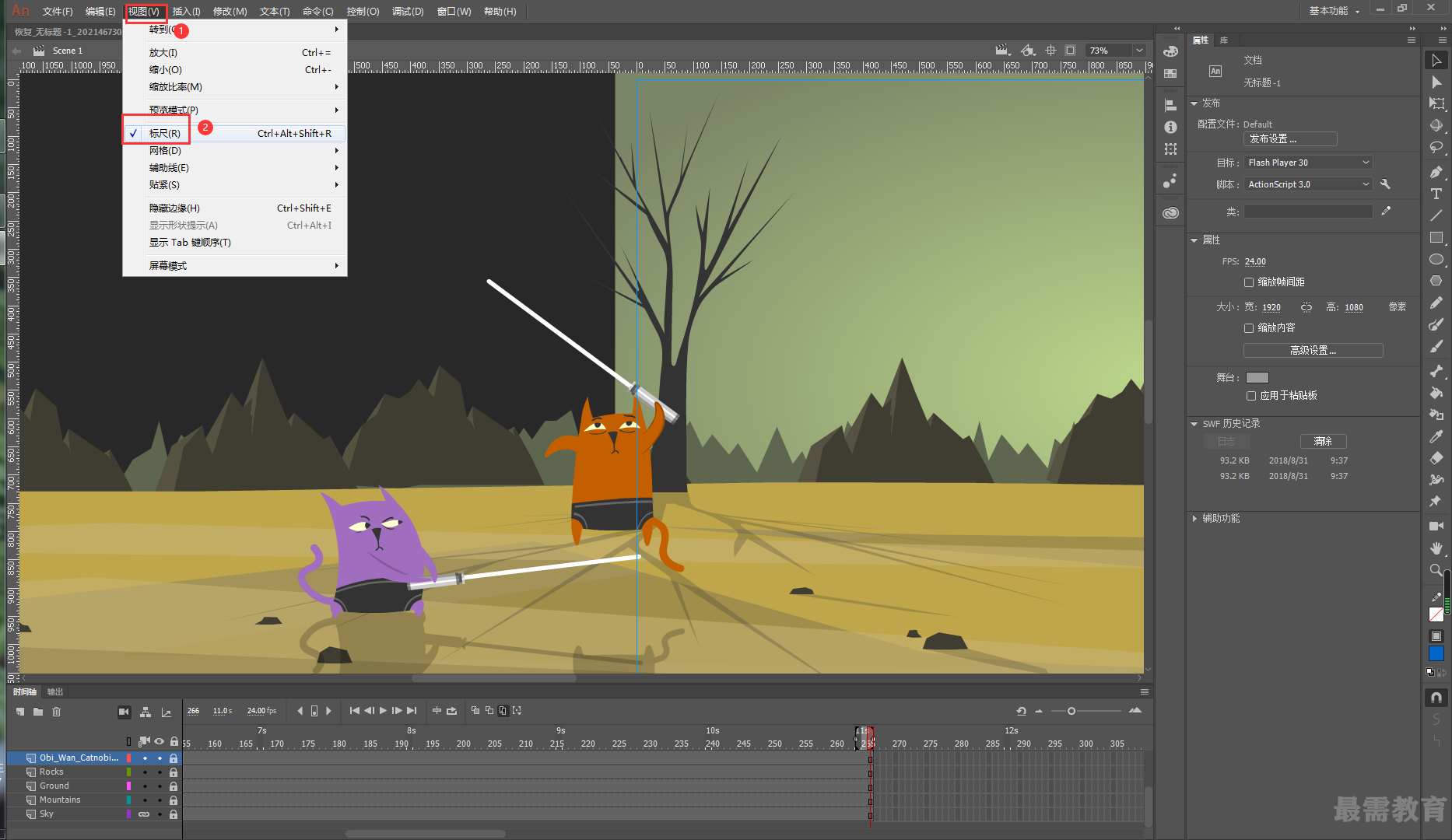The height and width of the screenshot is (840, 1452).
Task: Click the ActionScript settings wrench icon
Action: 1385,184
